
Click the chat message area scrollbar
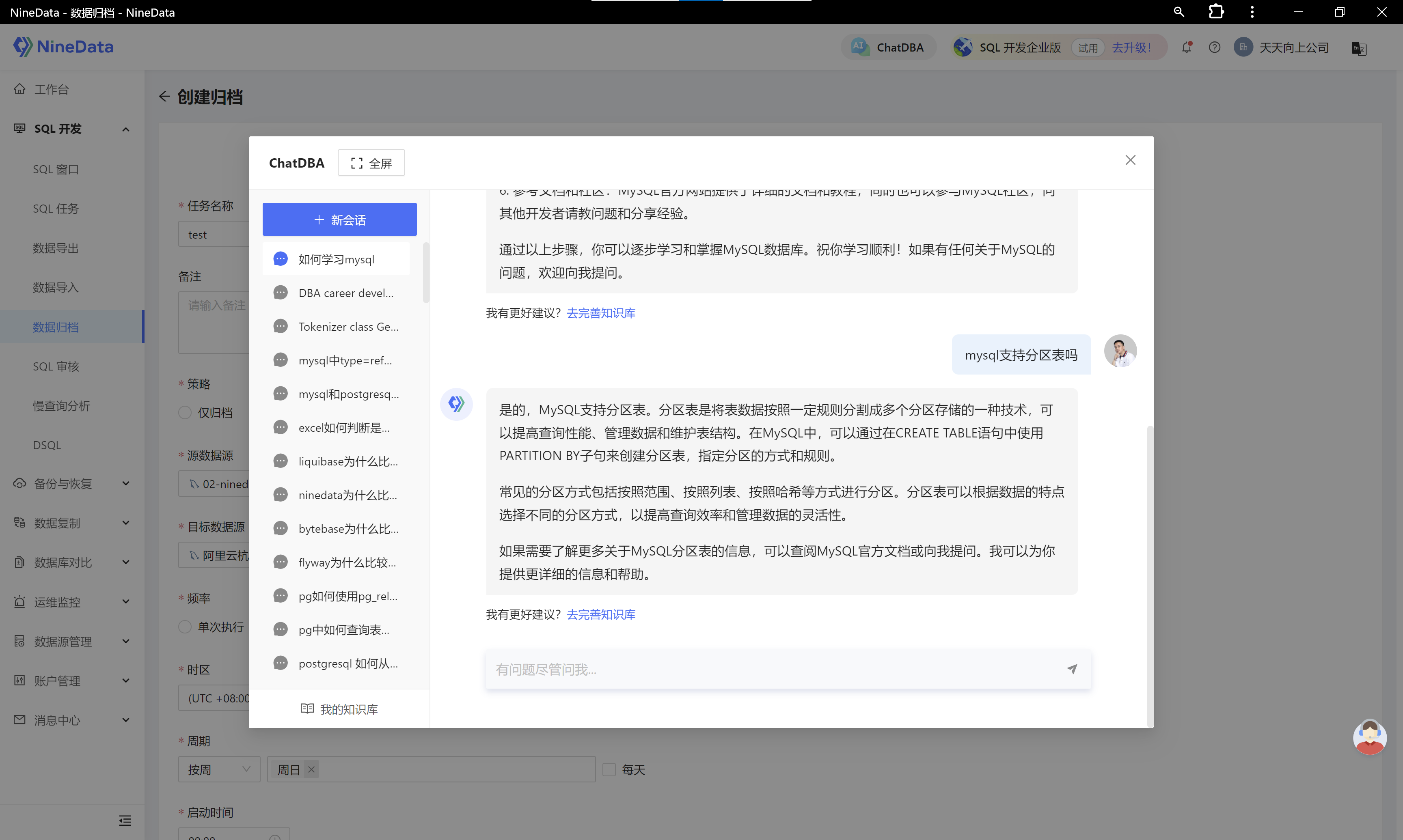1149,576
